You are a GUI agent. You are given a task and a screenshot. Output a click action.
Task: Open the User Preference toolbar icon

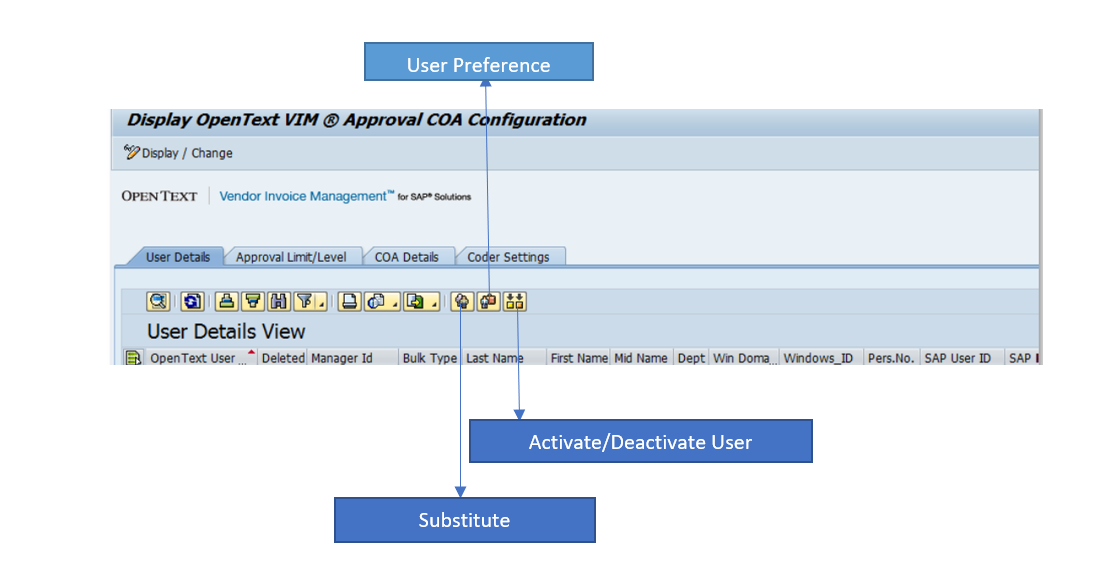pos(488,301)
